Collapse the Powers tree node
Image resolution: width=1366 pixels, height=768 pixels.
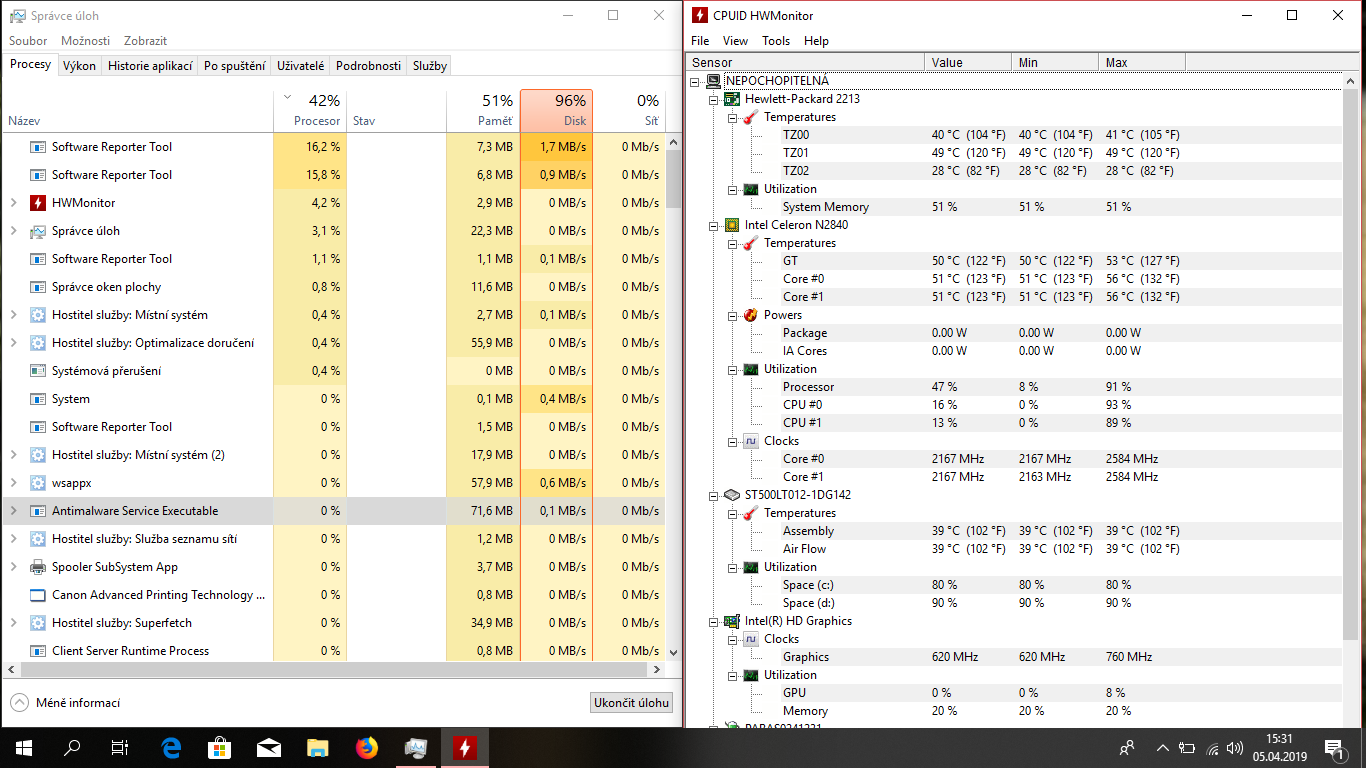[732, 315]
